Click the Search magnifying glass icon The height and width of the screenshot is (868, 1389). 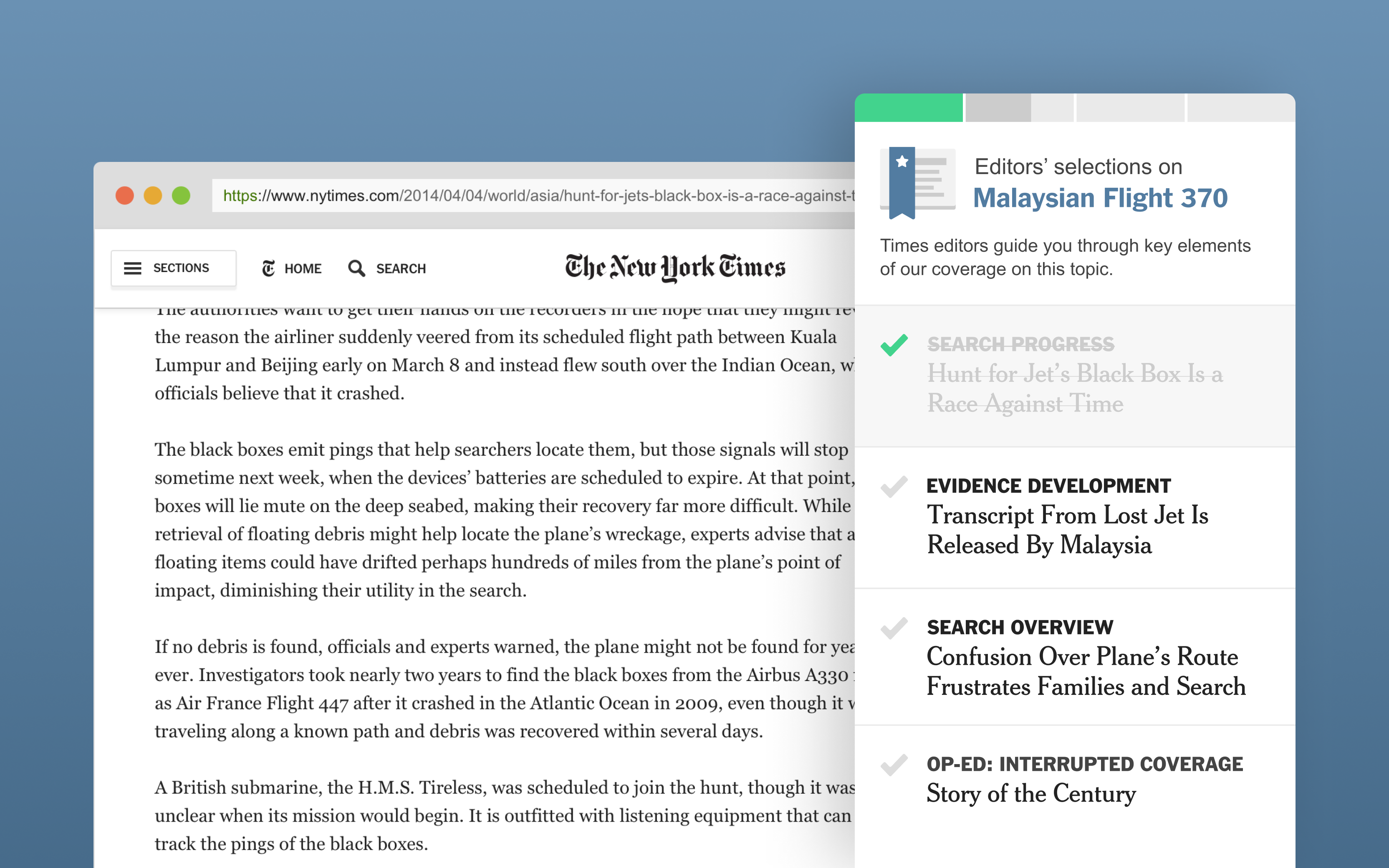point(356,268)
